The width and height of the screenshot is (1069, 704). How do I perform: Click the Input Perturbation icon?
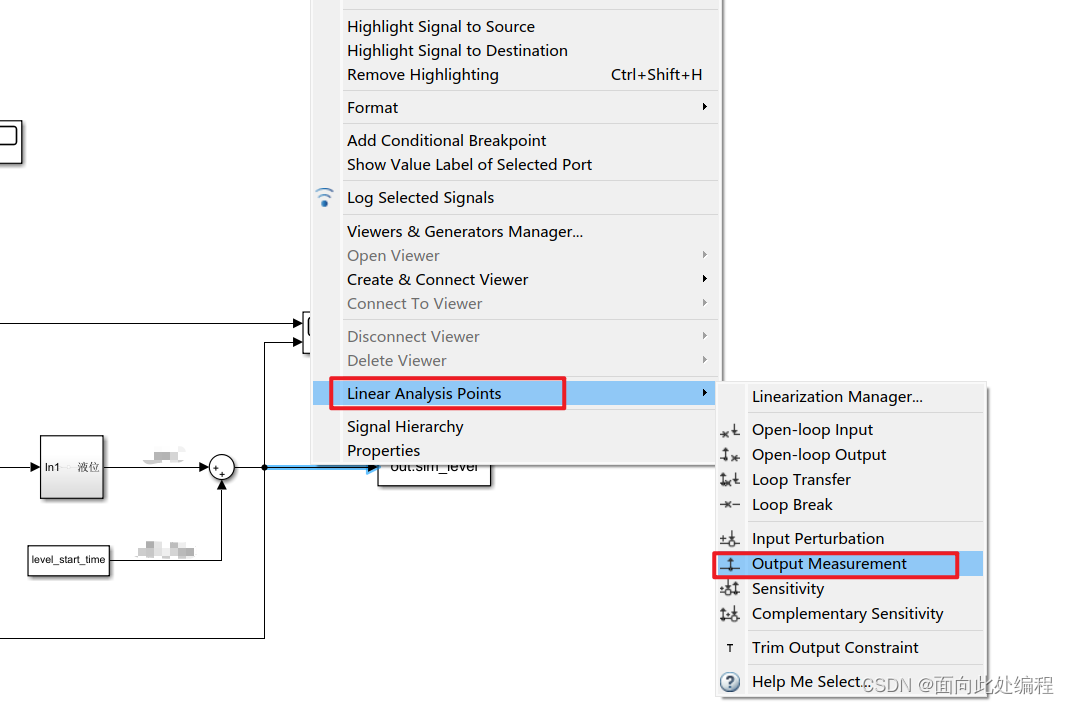point(729,539)
